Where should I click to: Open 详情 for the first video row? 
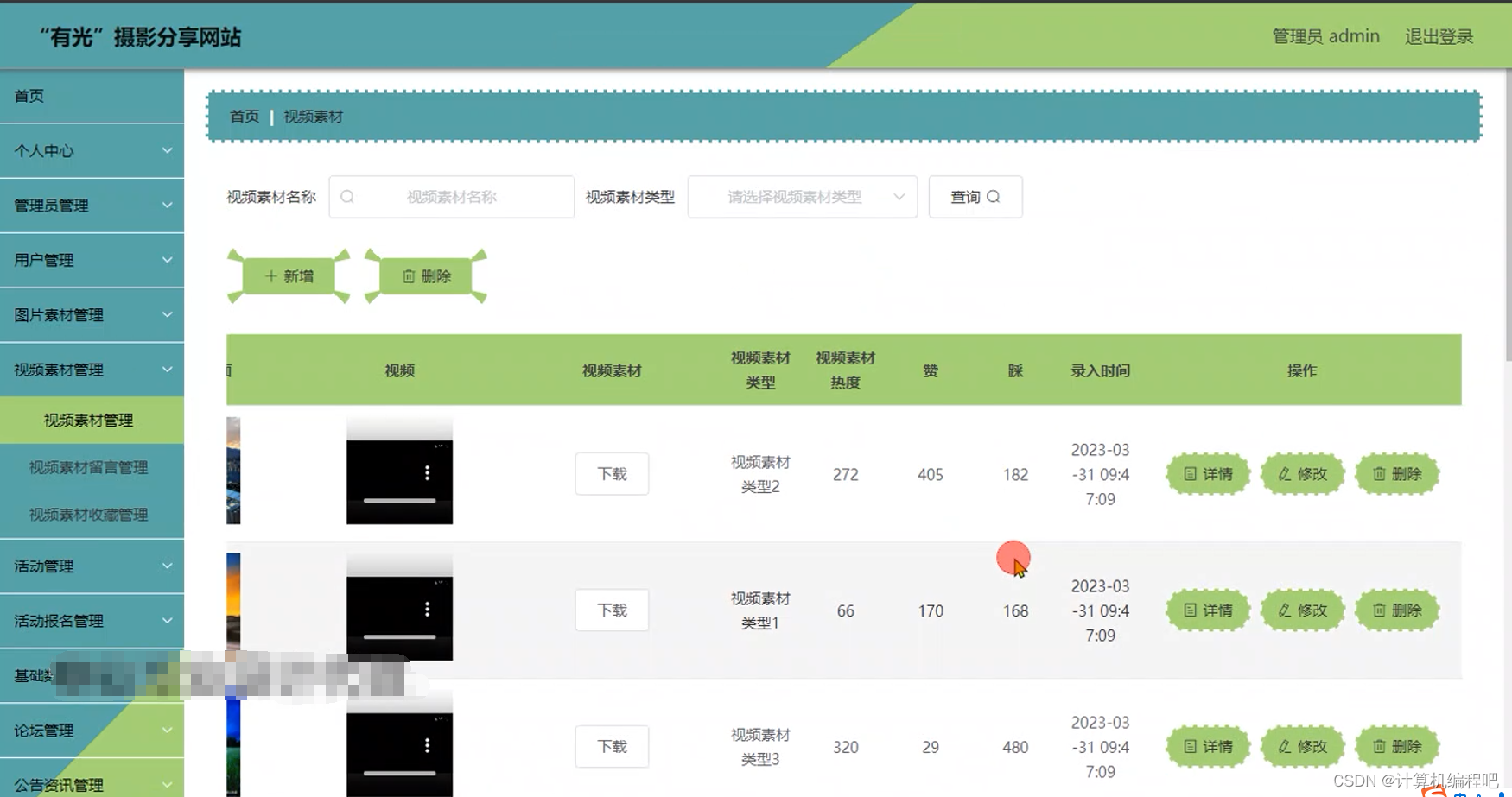click(1207, 473)
